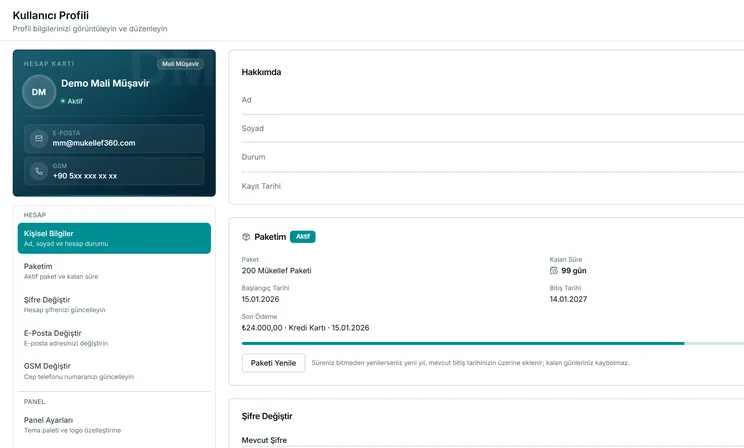Click the Paketi Yenile button

273,363
